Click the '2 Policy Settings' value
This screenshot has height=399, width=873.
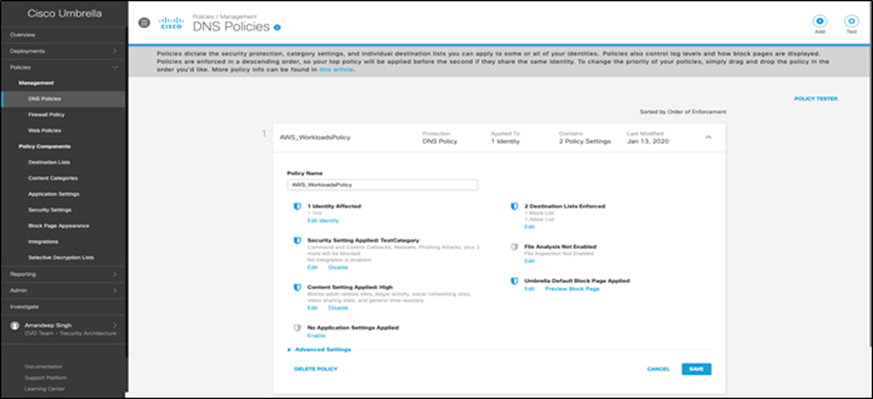(x=585, y=141)
